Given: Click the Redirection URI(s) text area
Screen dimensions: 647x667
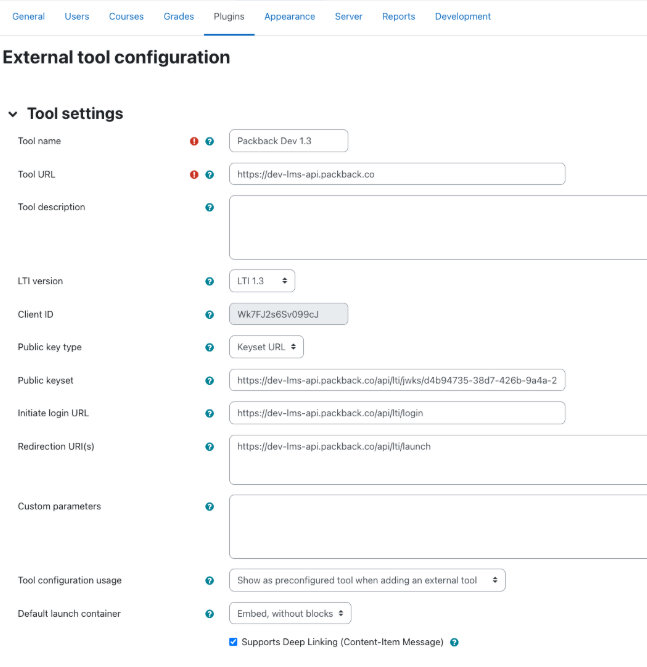Looking at the screenshot, I should [x=438, y=460].
